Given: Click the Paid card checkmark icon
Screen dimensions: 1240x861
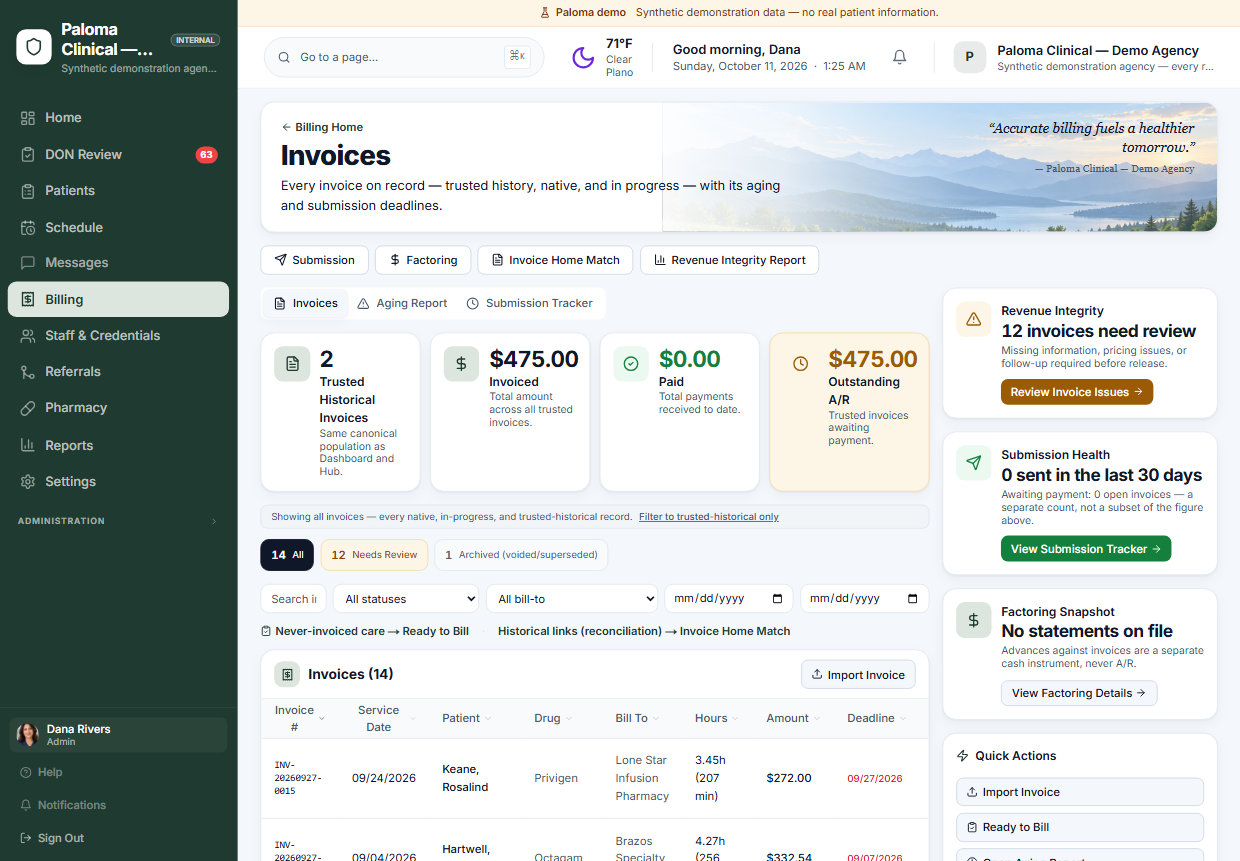Looking at the screenshot, I should (631, 364).
